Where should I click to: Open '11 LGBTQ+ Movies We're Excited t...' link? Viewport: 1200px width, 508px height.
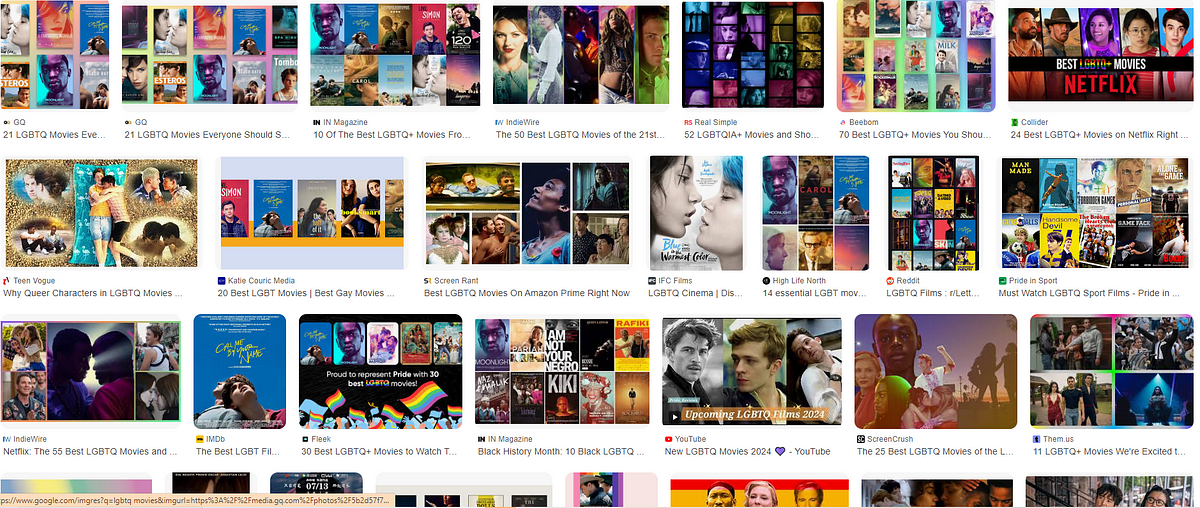1110,451
